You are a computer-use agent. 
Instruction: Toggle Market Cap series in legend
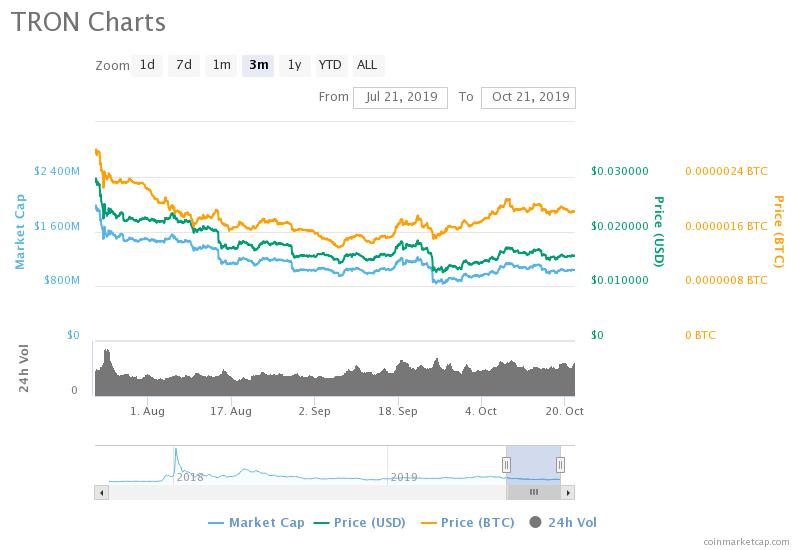coord(257,522)
